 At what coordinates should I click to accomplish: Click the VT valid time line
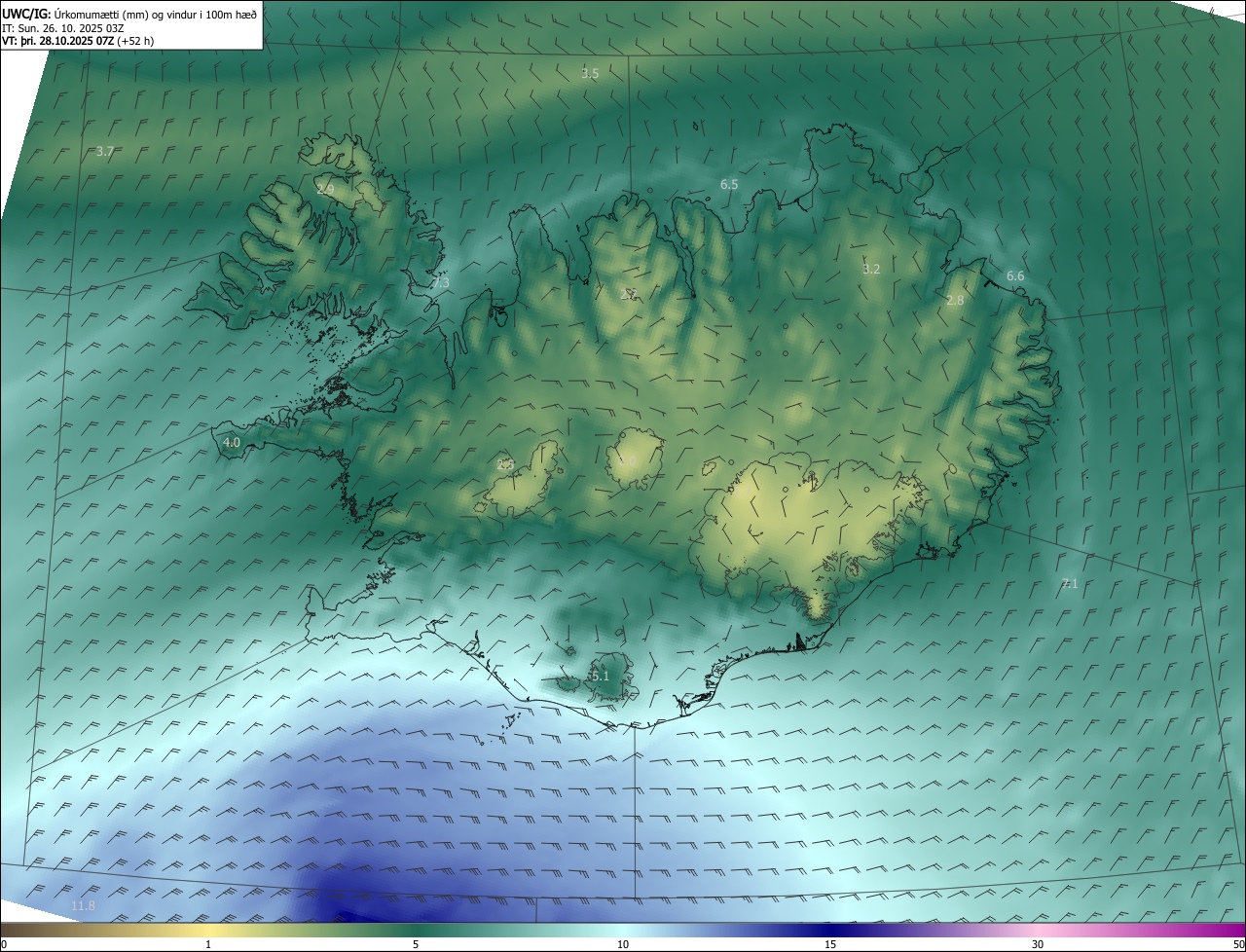78,41
